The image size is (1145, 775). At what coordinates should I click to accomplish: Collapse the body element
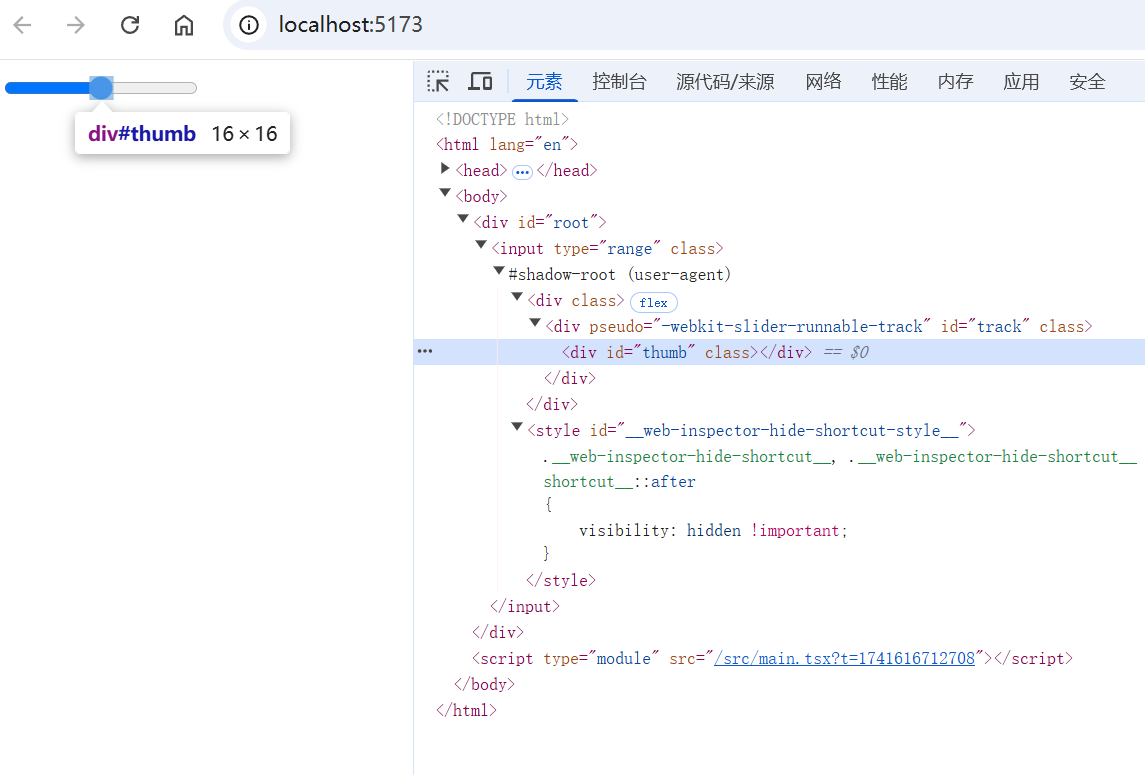(x=445, y=193)
